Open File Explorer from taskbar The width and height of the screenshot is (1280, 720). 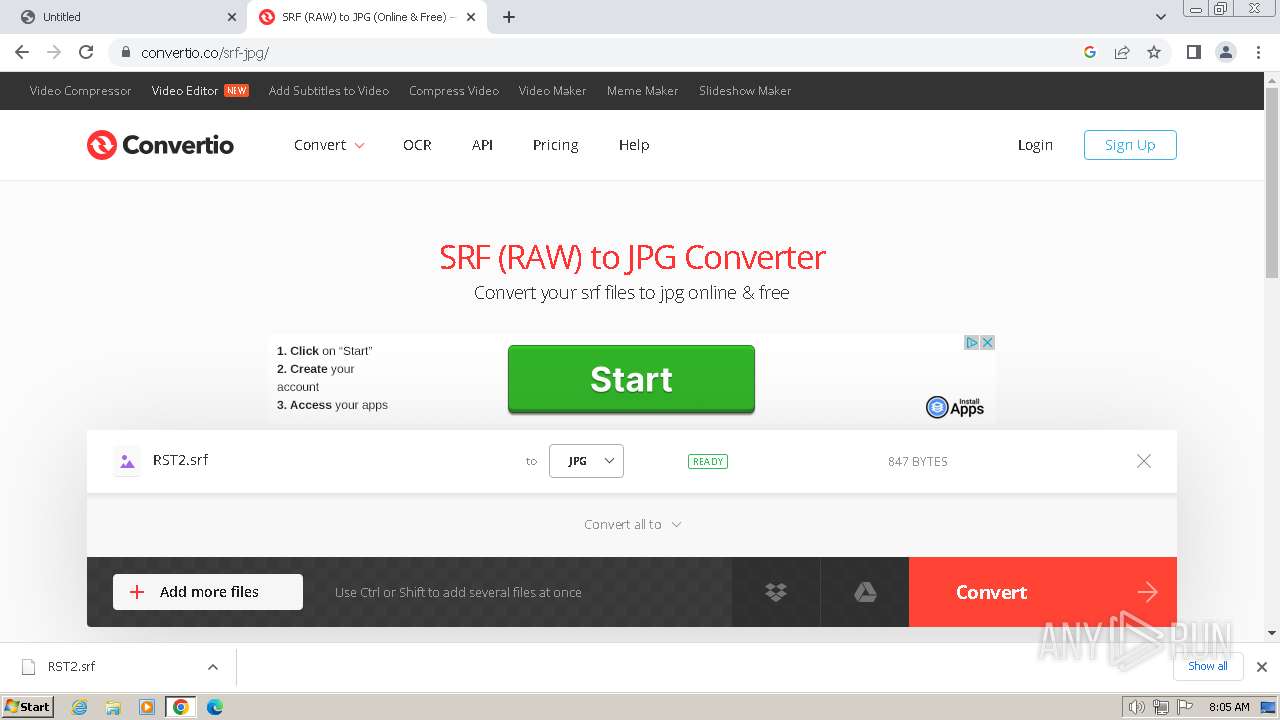coord(113,707)
